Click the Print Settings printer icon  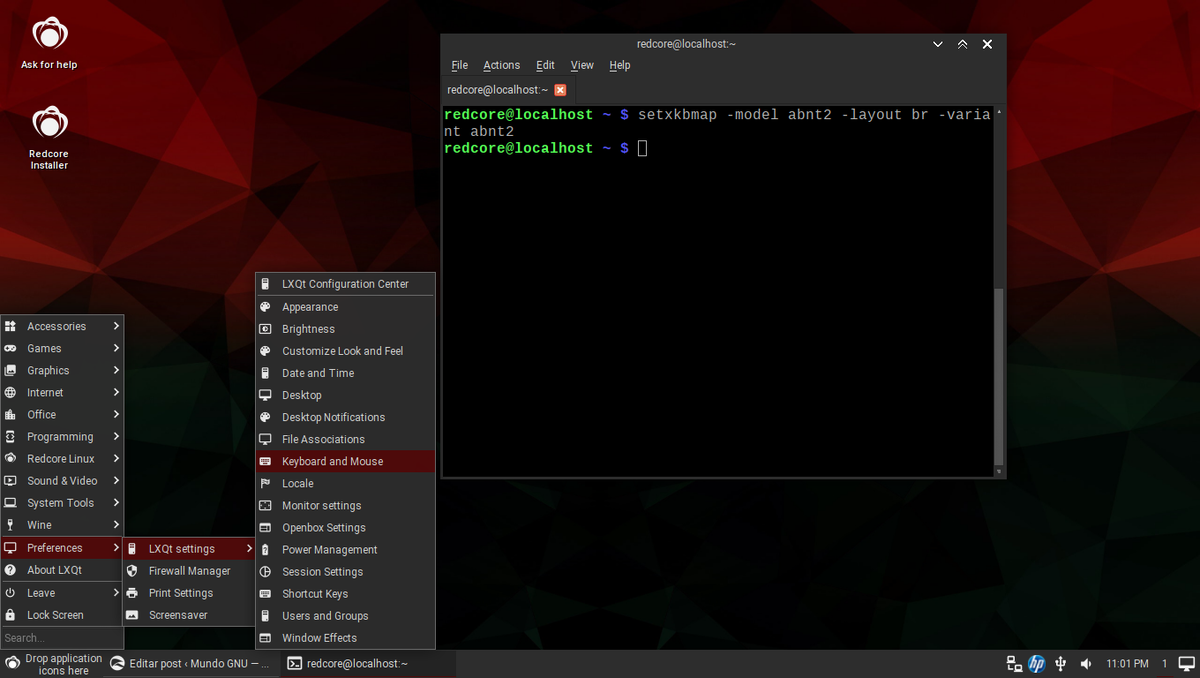coord(132,593)
